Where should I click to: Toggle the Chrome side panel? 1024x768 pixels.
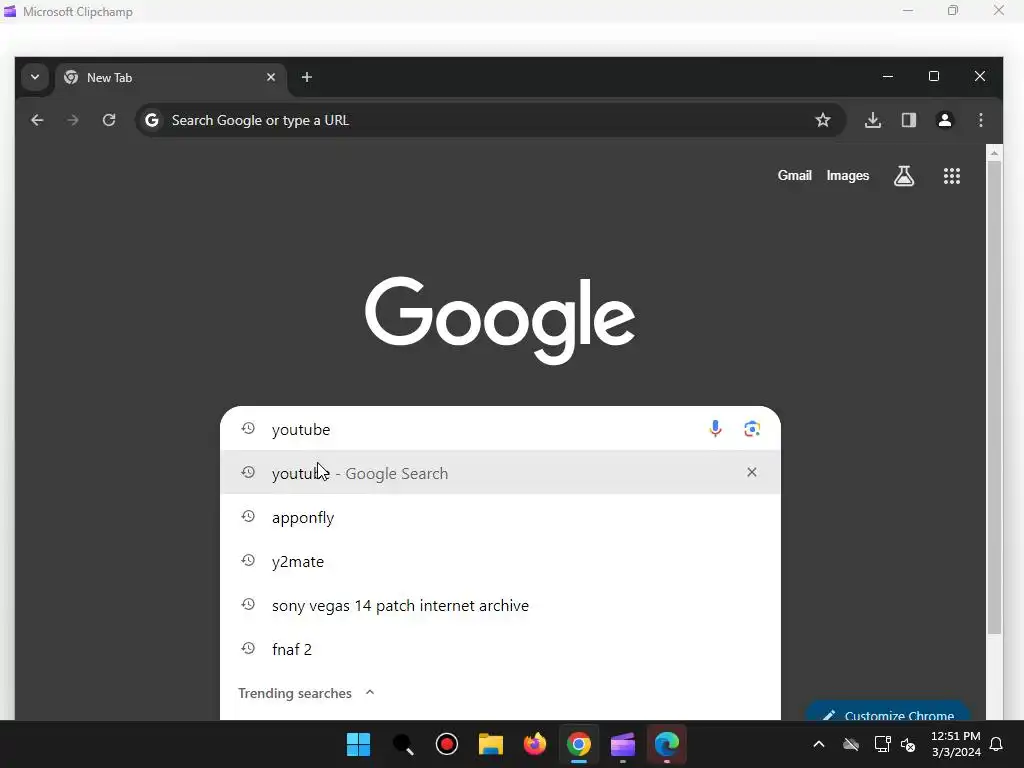click(x=908, y=120)
